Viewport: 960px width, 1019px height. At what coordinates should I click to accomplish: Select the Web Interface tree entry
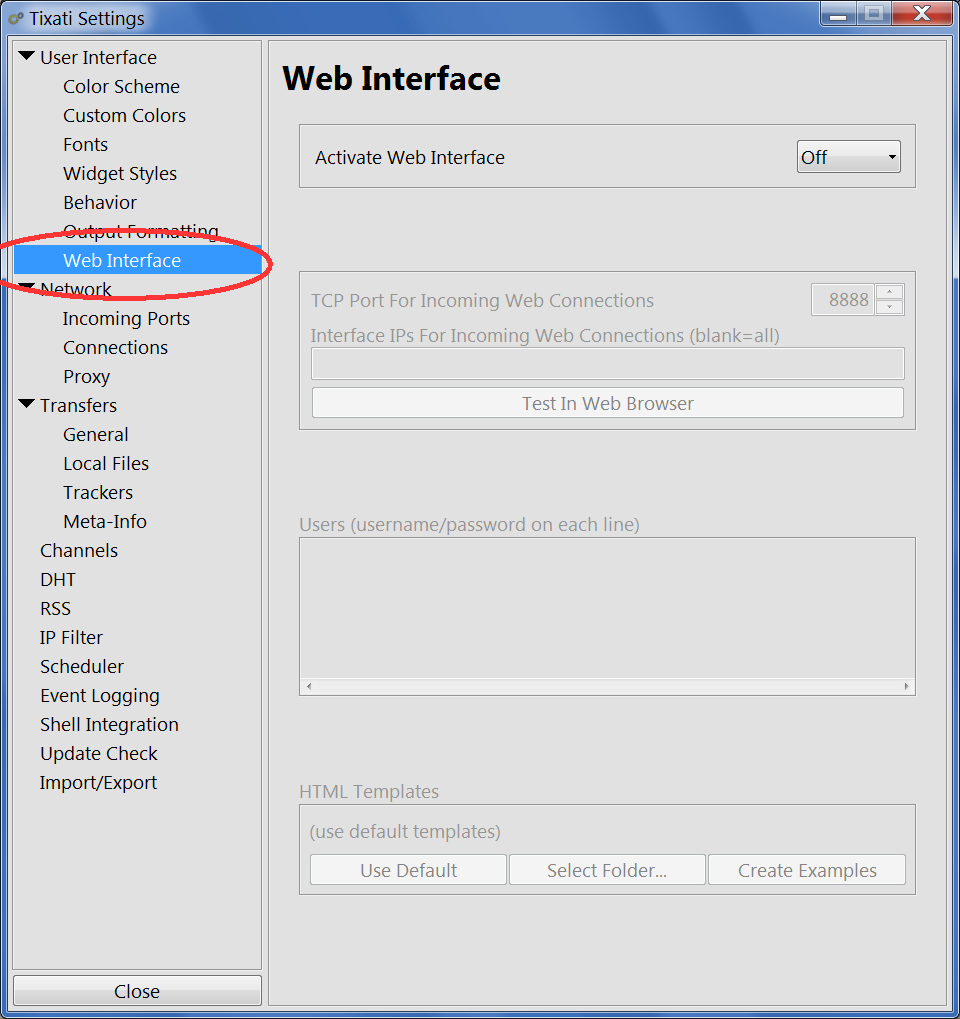[137, 260]
